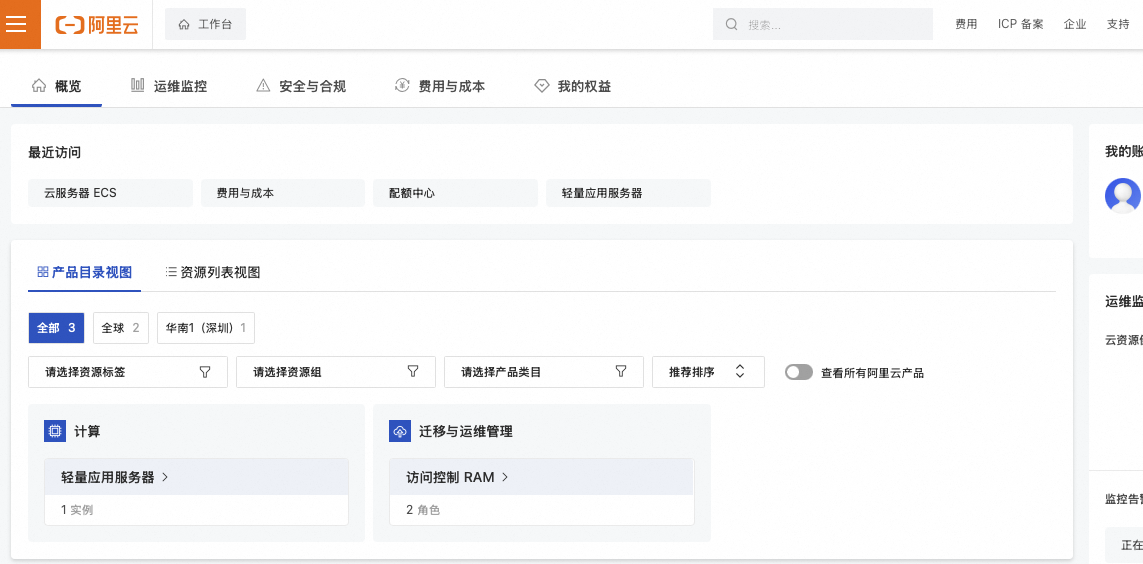The height and width of the screenshot is (564, 1143).
Task: Toggle 查看所有阿里云产品 switch
Action: [799, 372]
